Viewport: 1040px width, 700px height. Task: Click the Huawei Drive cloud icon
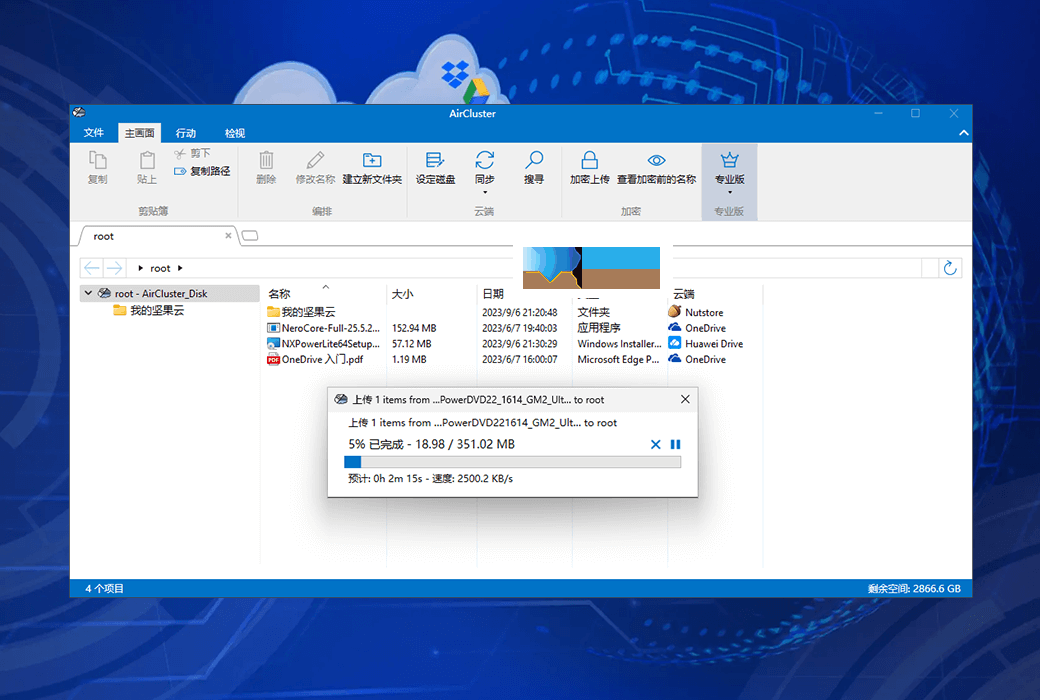pyautogui.click(x=675, y=343)
